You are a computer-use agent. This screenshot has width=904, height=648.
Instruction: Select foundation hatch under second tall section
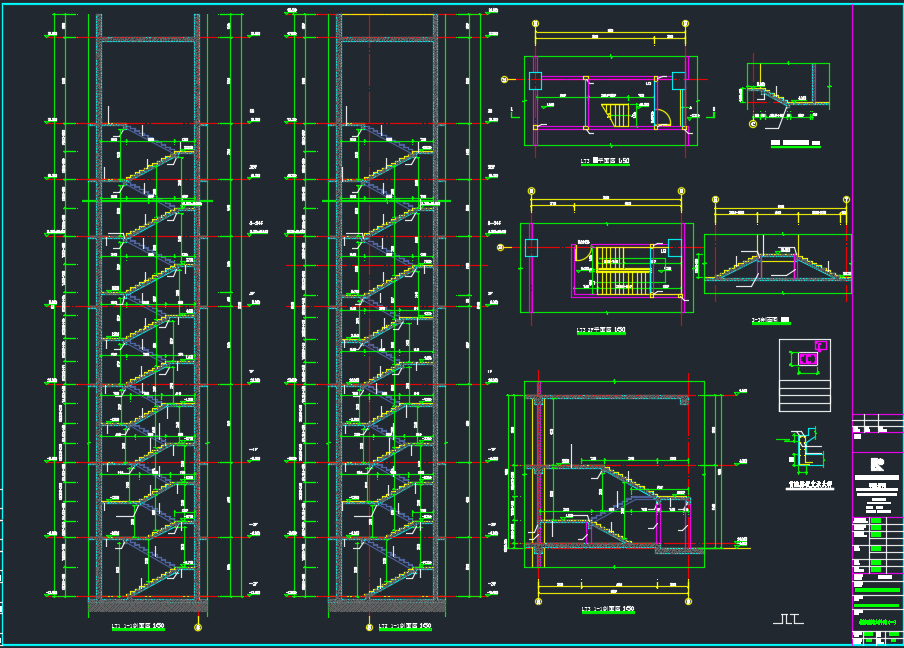click(x=386, y=605)
